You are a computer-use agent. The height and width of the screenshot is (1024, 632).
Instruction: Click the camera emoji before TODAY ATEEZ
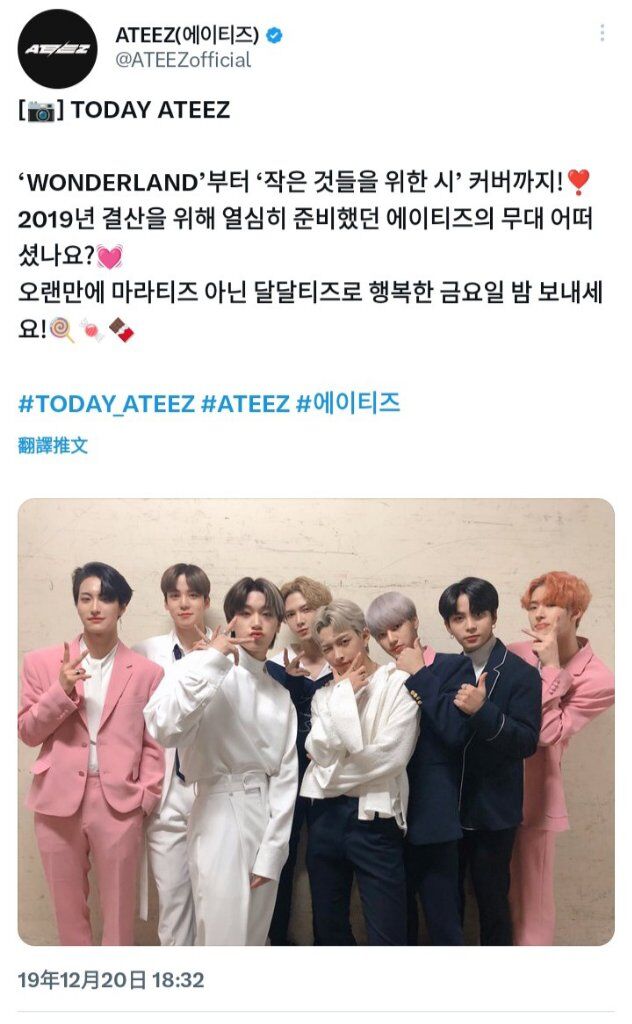41,110
